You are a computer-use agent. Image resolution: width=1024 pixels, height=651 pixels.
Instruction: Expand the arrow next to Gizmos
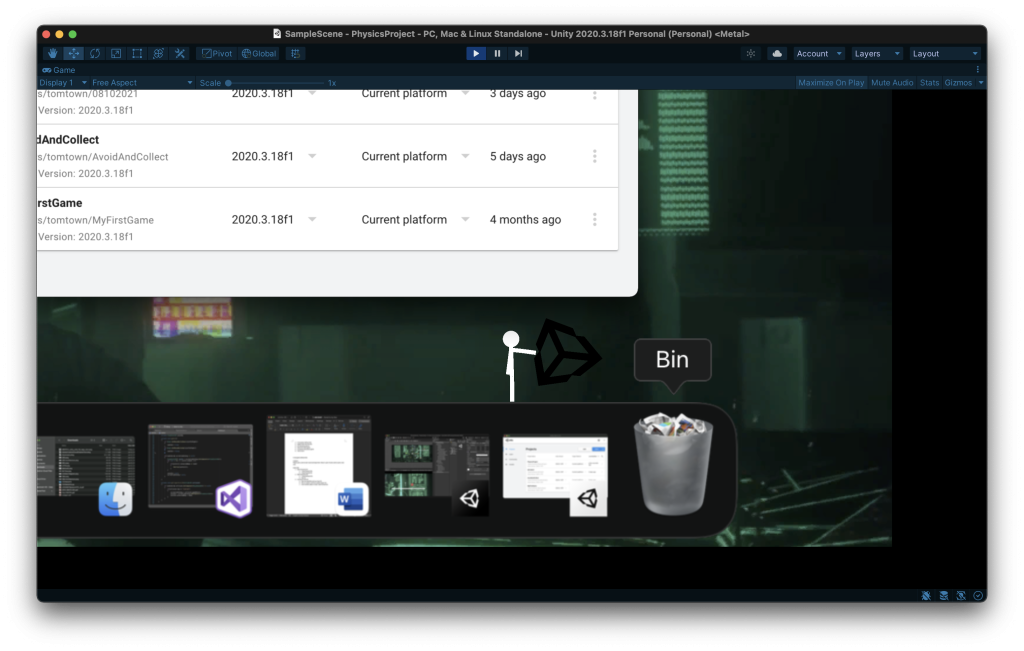coord(981,83)
